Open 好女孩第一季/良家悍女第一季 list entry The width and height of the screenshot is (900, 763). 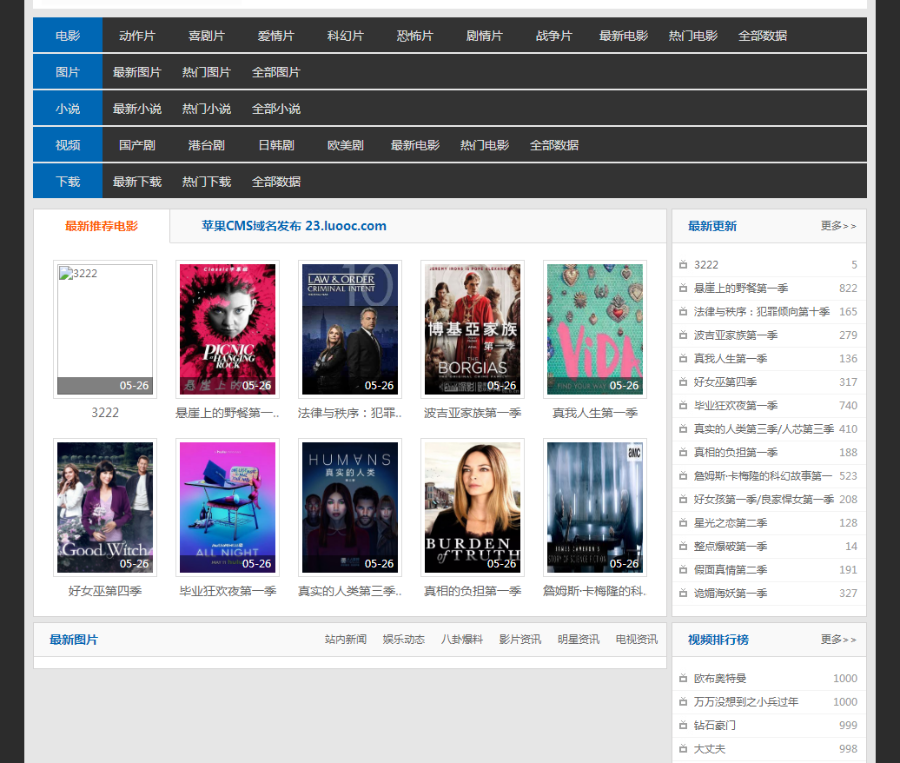[763, 499]
